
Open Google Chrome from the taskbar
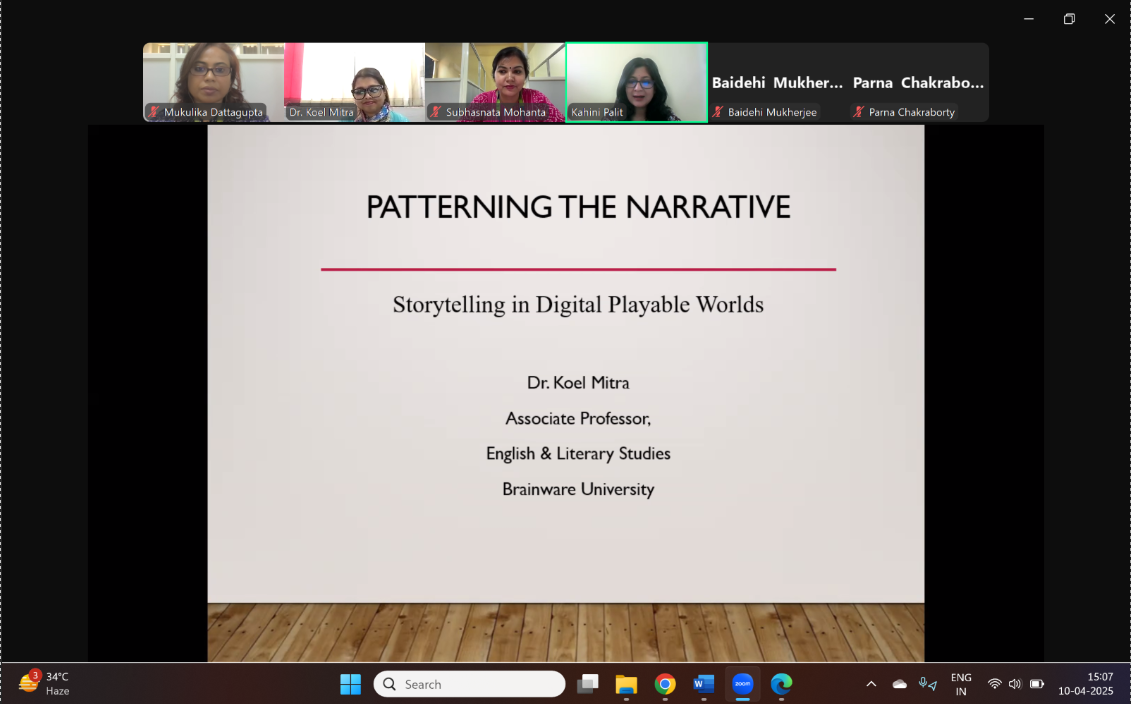[665, 684]
